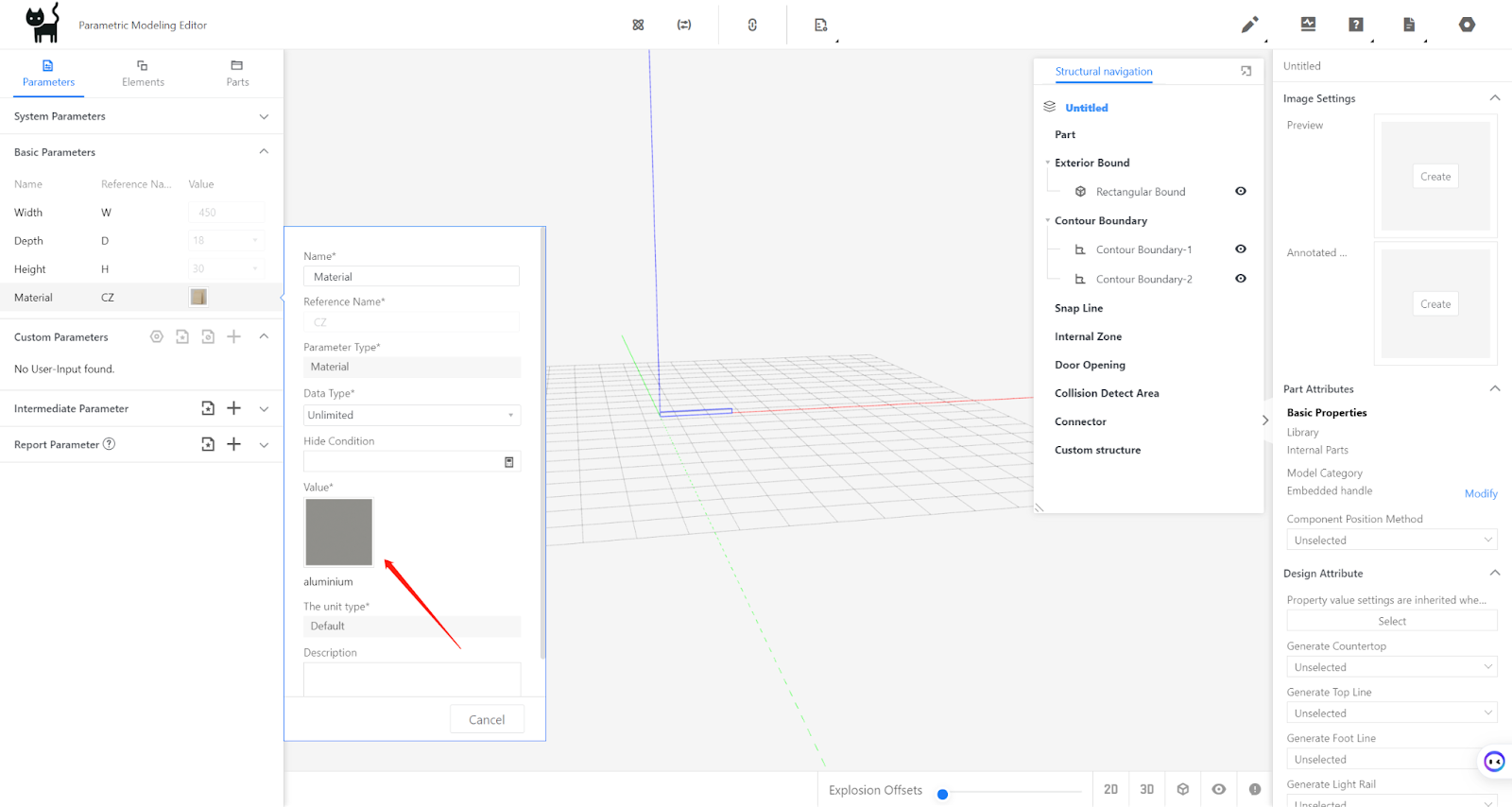Open the help question mark menu

pyautogui.click(x=1356, y=25)
